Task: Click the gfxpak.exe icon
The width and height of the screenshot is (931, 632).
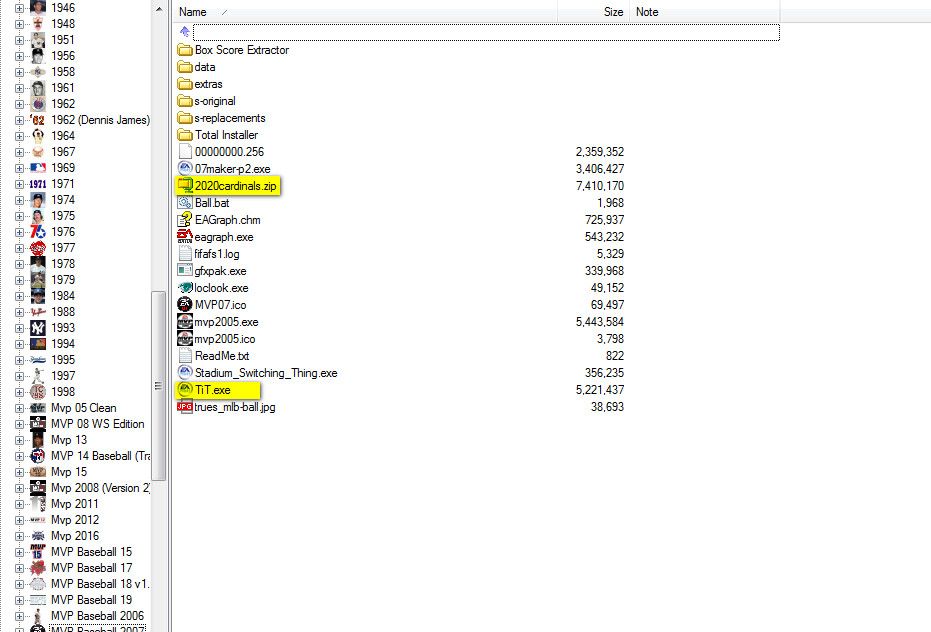Action: pyautogui.click(x=185, y=270)
